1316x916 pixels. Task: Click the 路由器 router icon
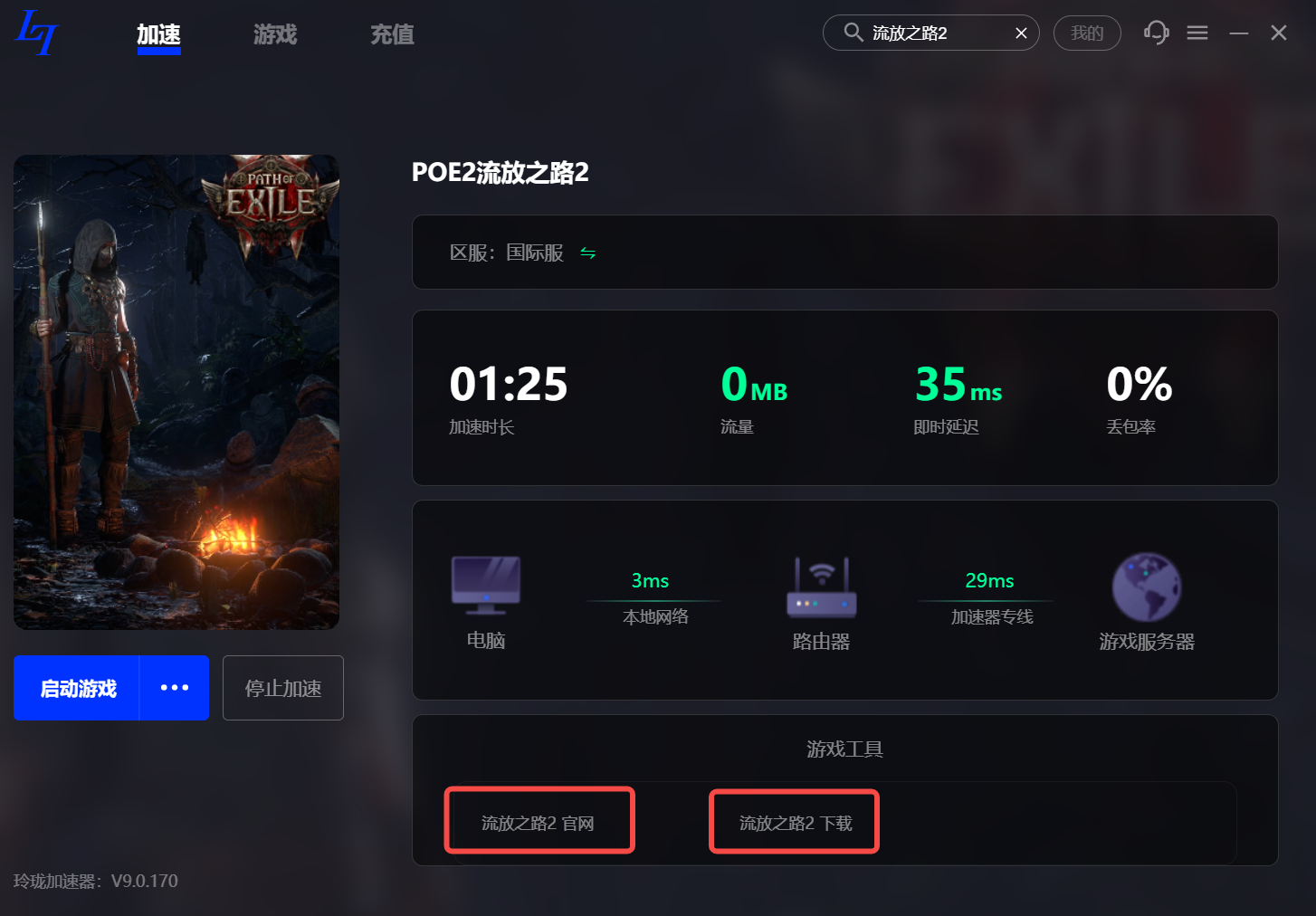[821, 587]
